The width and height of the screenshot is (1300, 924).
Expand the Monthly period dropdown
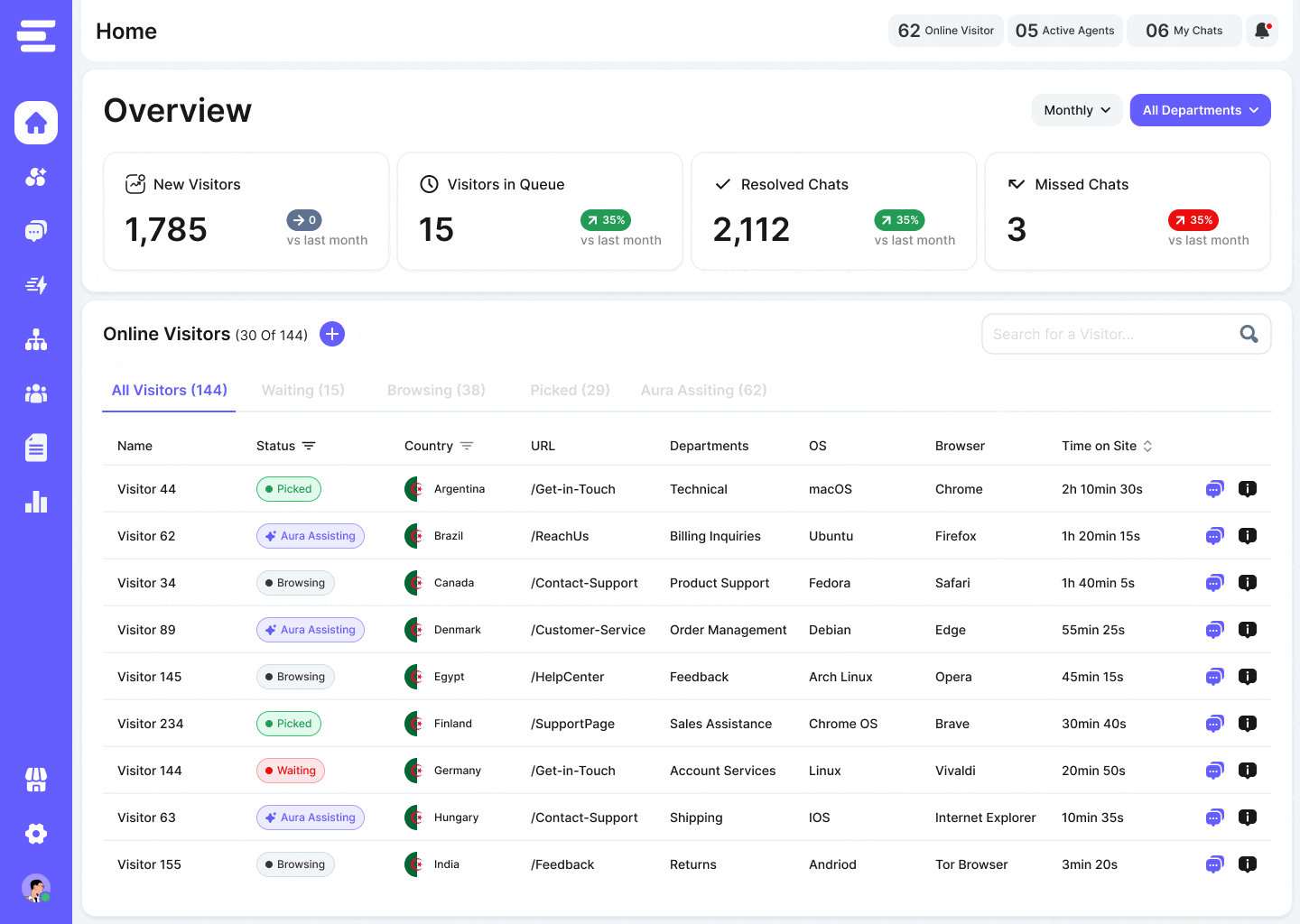tap(1077, 110)
